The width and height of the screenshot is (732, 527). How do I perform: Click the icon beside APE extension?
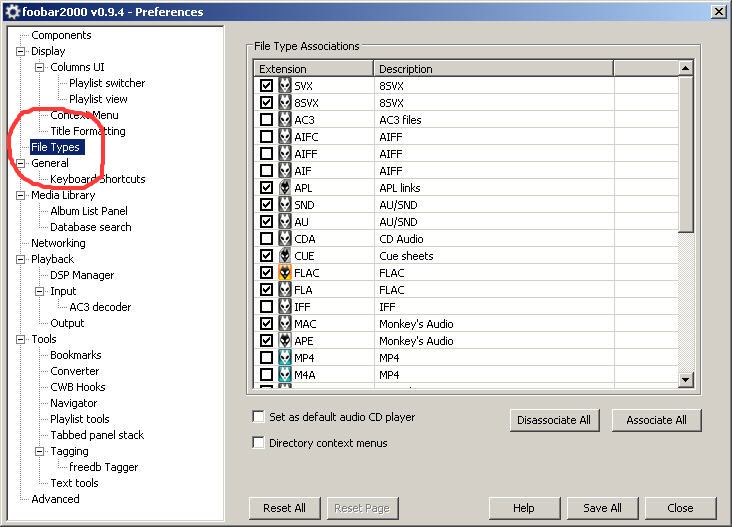click(x=285, y=341)
